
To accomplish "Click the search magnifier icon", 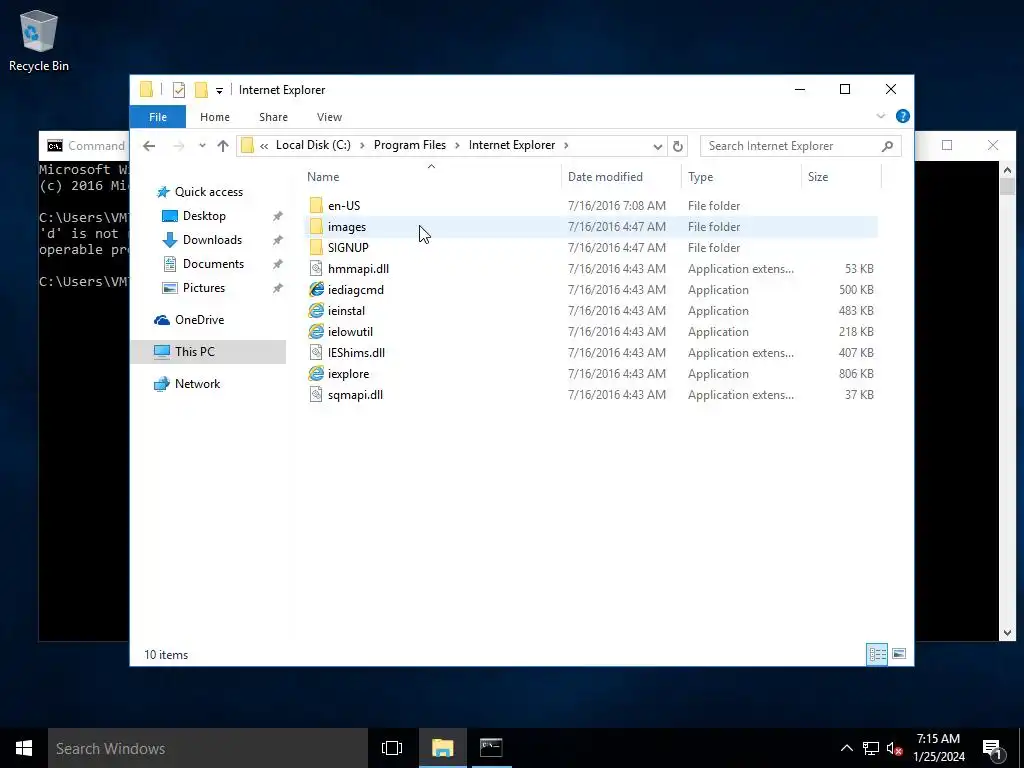I will (887, 146).
